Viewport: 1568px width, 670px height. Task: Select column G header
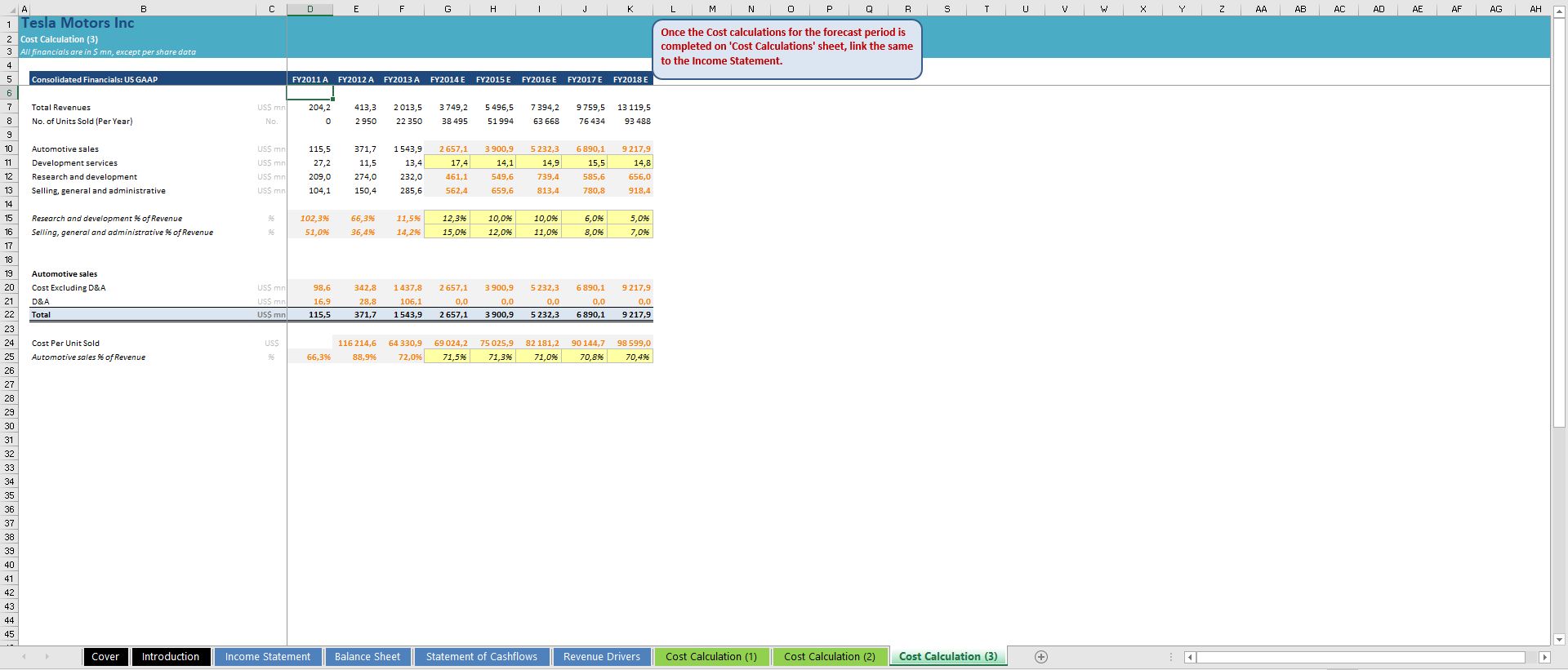click(448, 10)
